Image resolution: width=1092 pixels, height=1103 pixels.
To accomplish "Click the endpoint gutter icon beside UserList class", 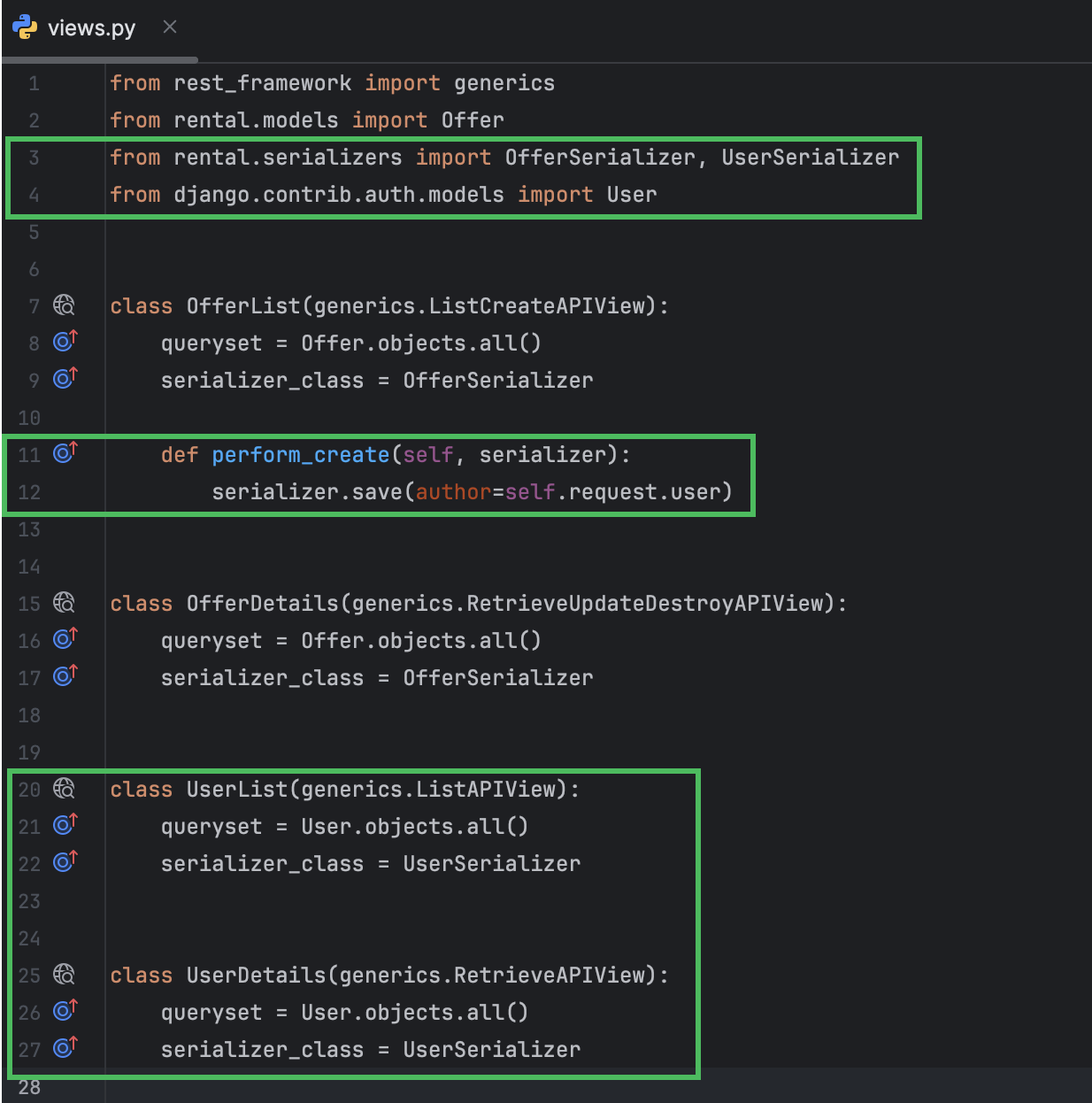I will point(62,790).
